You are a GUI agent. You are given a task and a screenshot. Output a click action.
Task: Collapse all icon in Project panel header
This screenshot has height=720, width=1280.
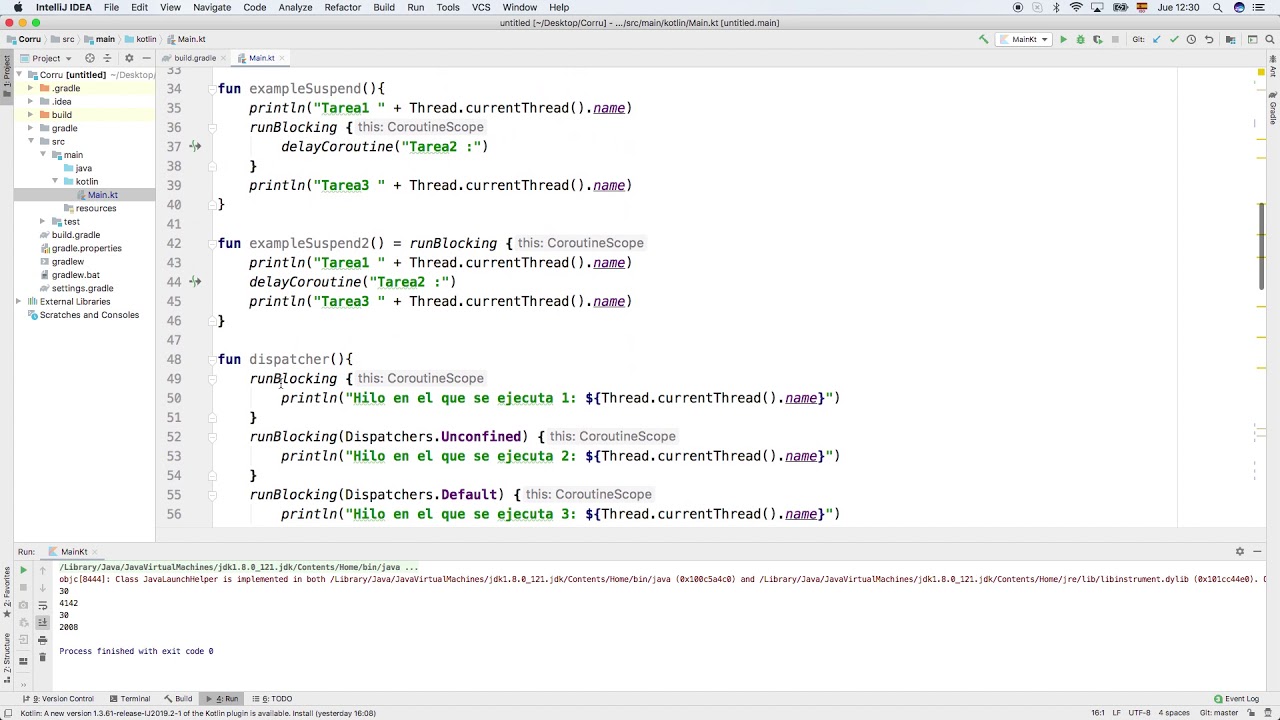point(108,58)
